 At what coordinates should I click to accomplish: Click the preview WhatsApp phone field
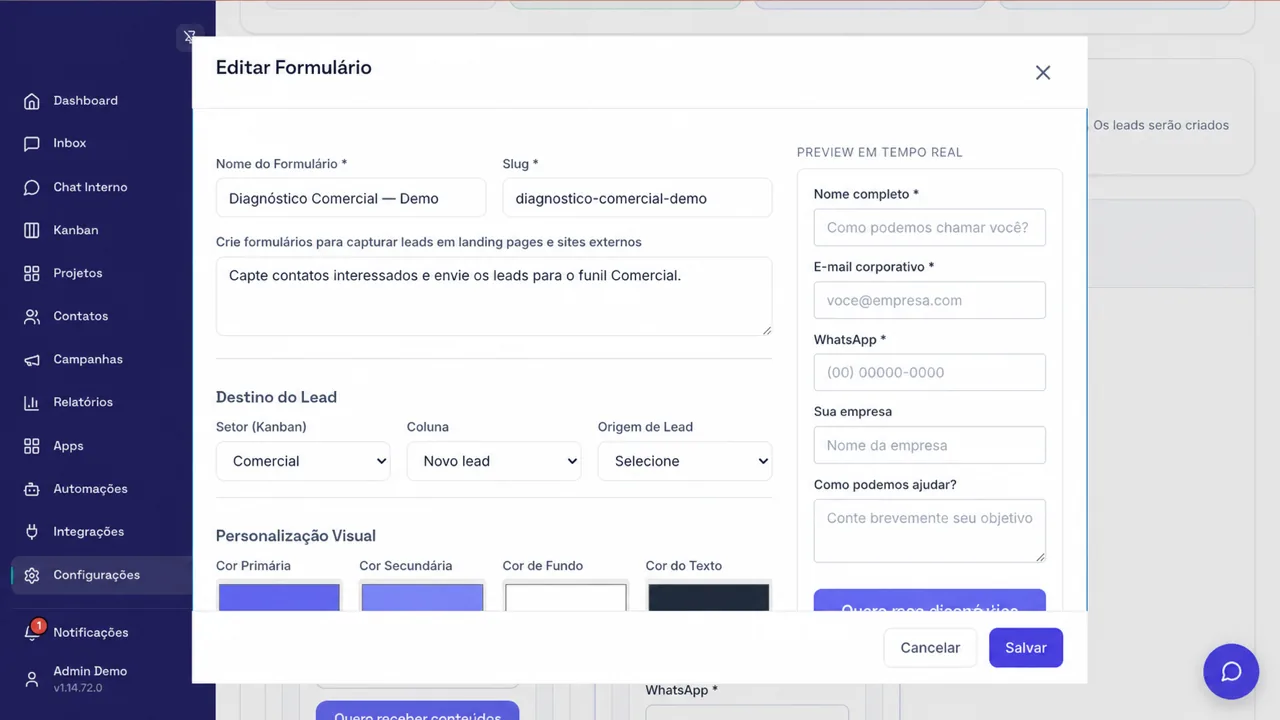coord(930,372)
